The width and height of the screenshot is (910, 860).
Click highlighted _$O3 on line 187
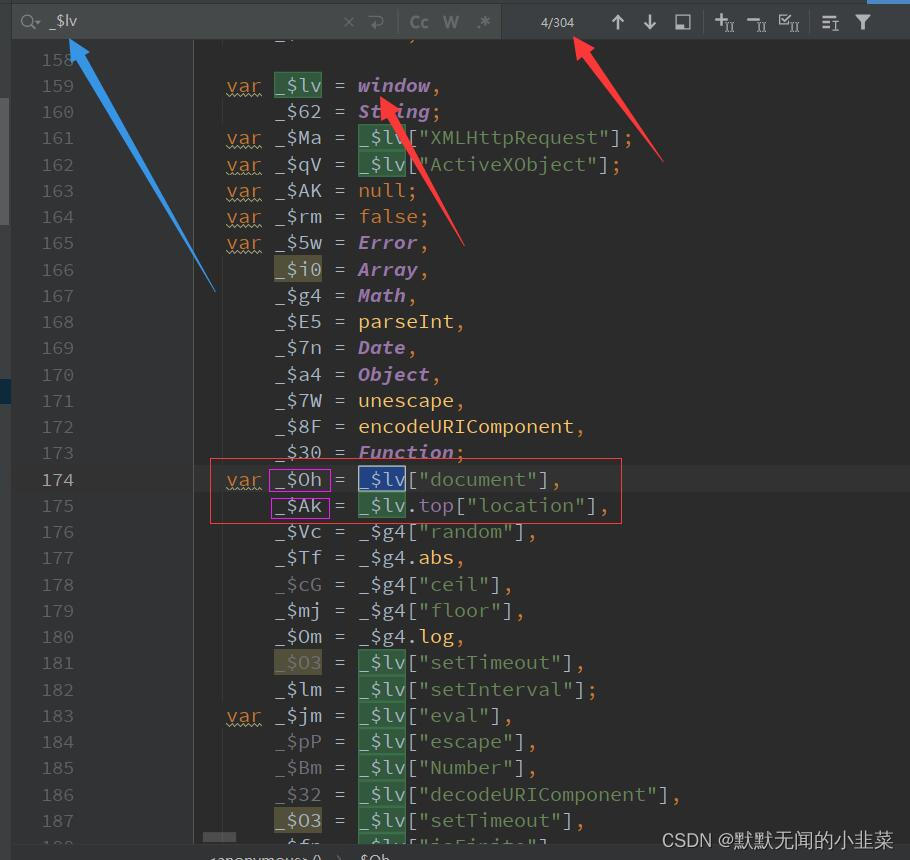click(298, 821)
